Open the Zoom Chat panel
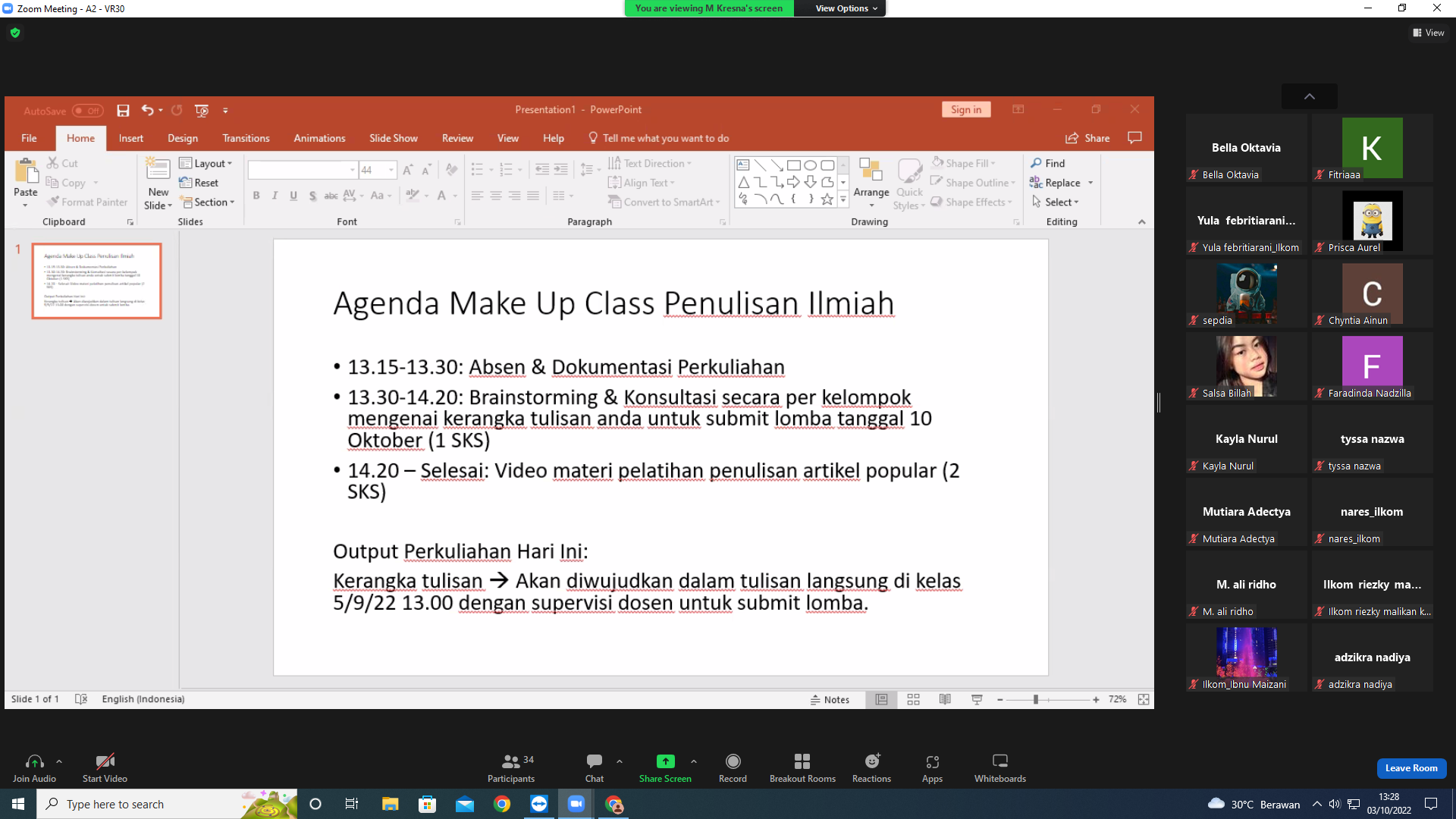The width and height of the screenshot is (1456, 819). (595, 767)
